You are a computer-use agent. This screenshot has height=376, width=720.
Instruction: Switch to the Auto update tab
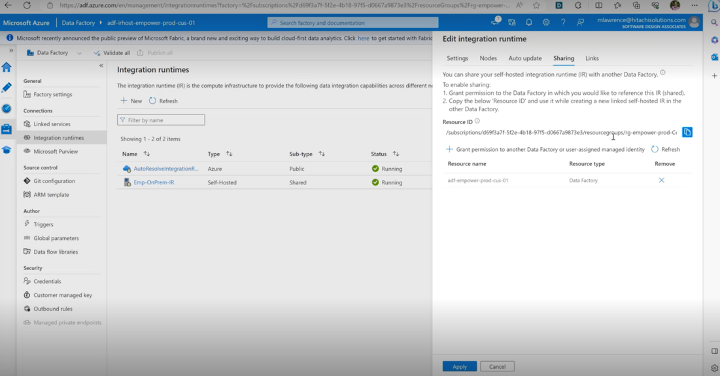(x=525, y=58)
